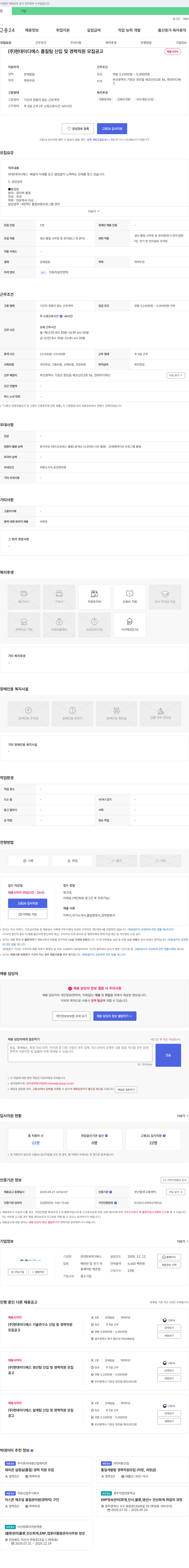Click the 이메일 지원 button
The image size is (189, 1568).
[x=27, y=914]
